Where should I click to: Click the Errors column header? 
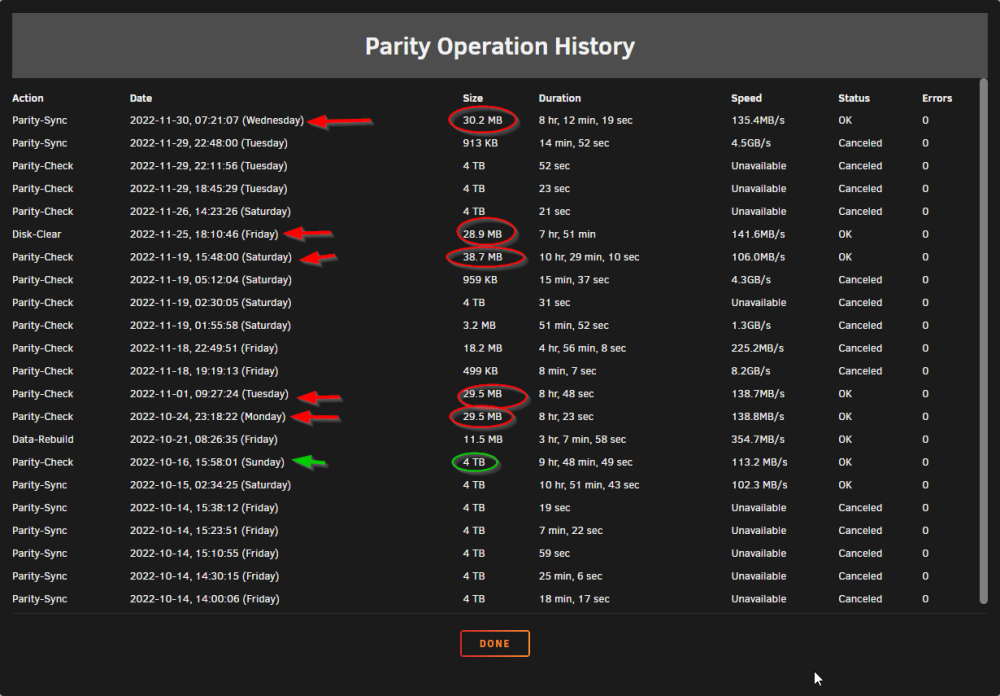[x=937, y=98]
